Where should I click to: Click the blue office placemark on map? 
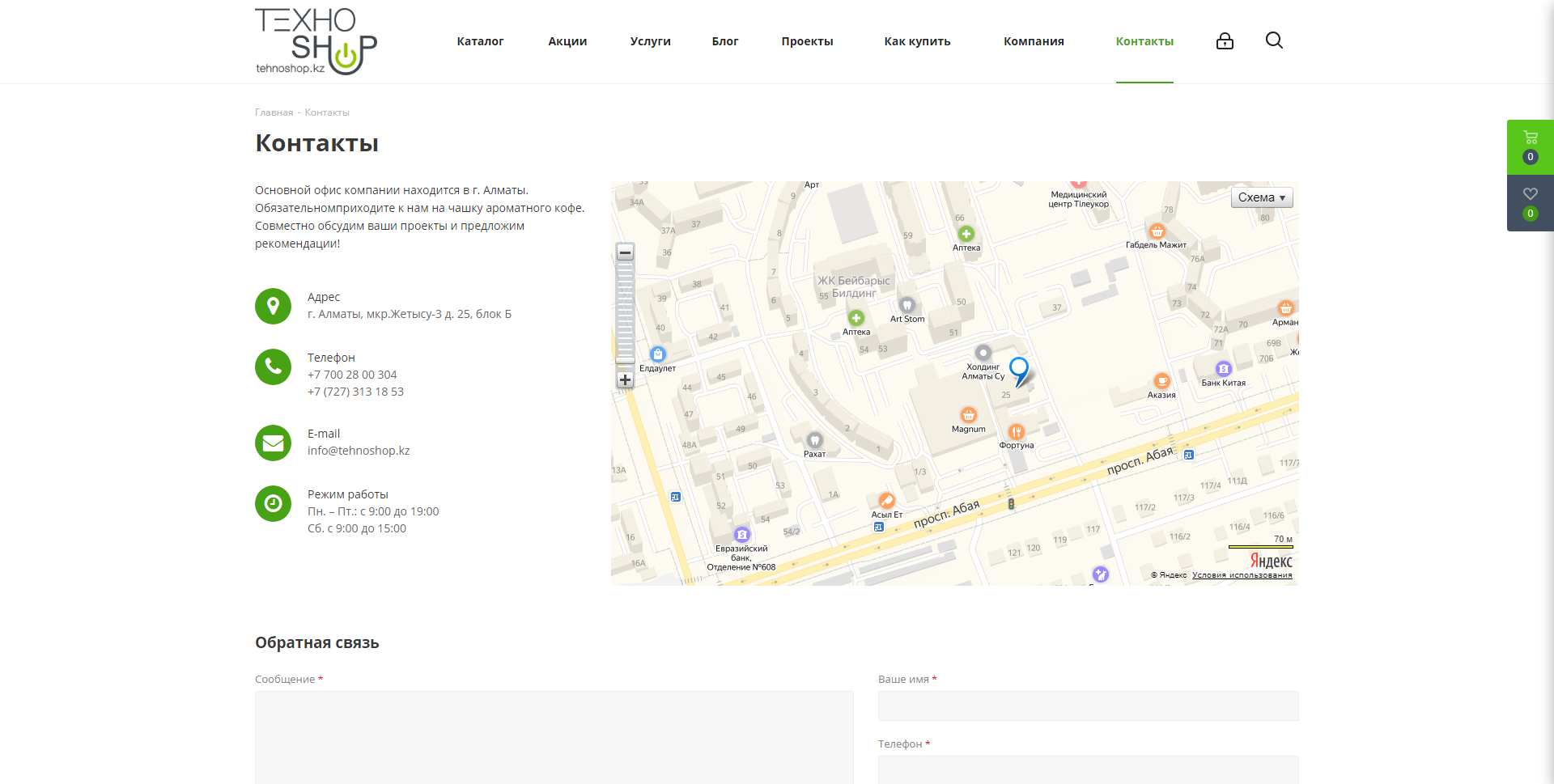(x=1019, y=371)
